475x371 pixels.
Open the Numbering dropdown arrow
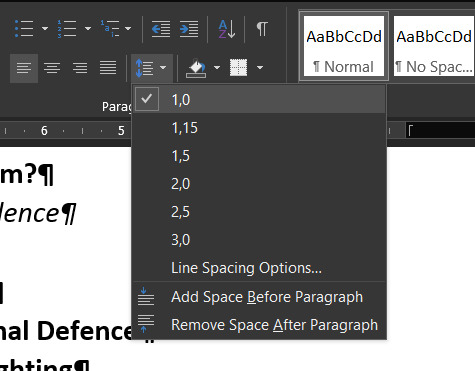pyautogui.click(x=88, y=29)
